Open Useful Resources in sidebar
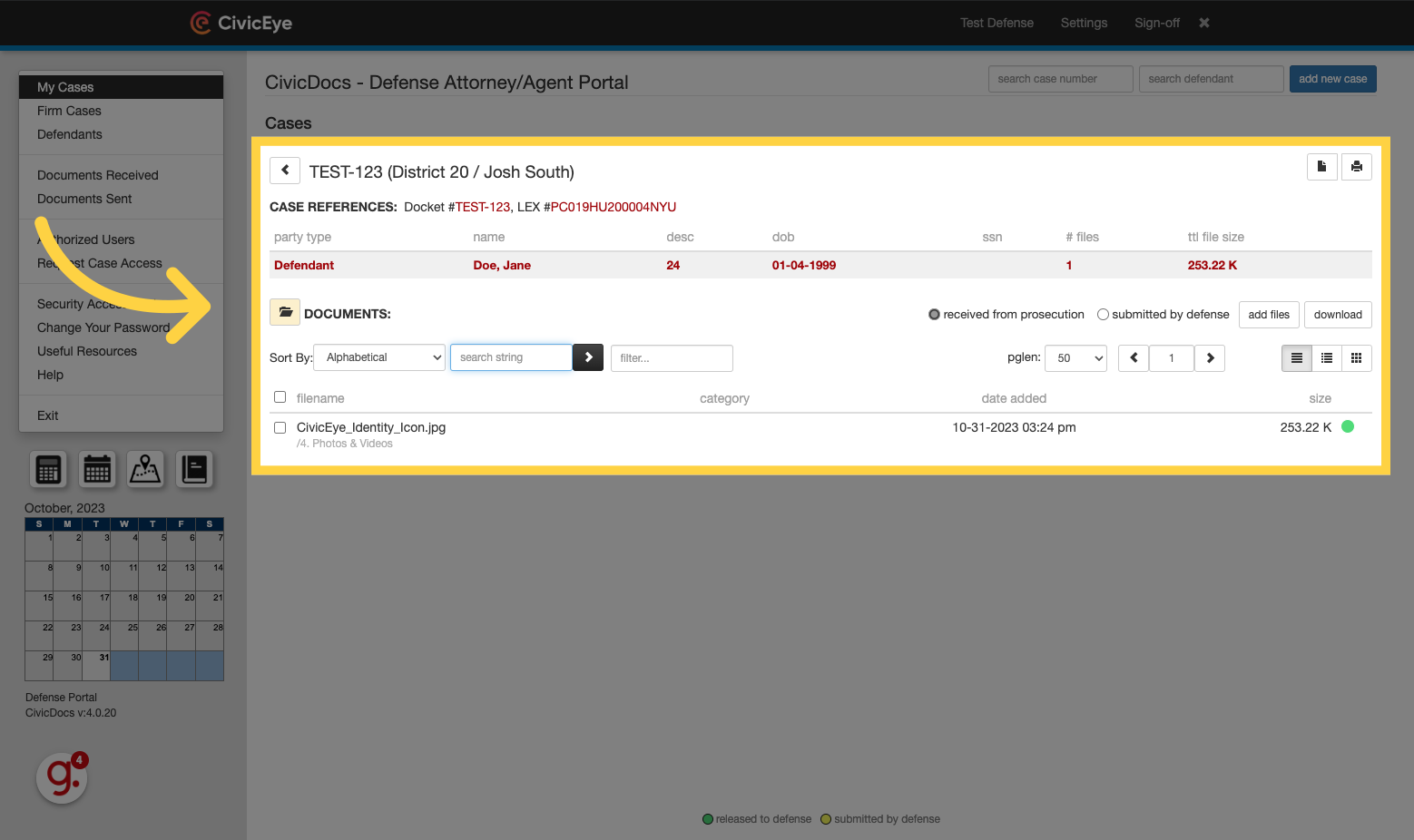The image size is (1414, 840). point(87,351)
